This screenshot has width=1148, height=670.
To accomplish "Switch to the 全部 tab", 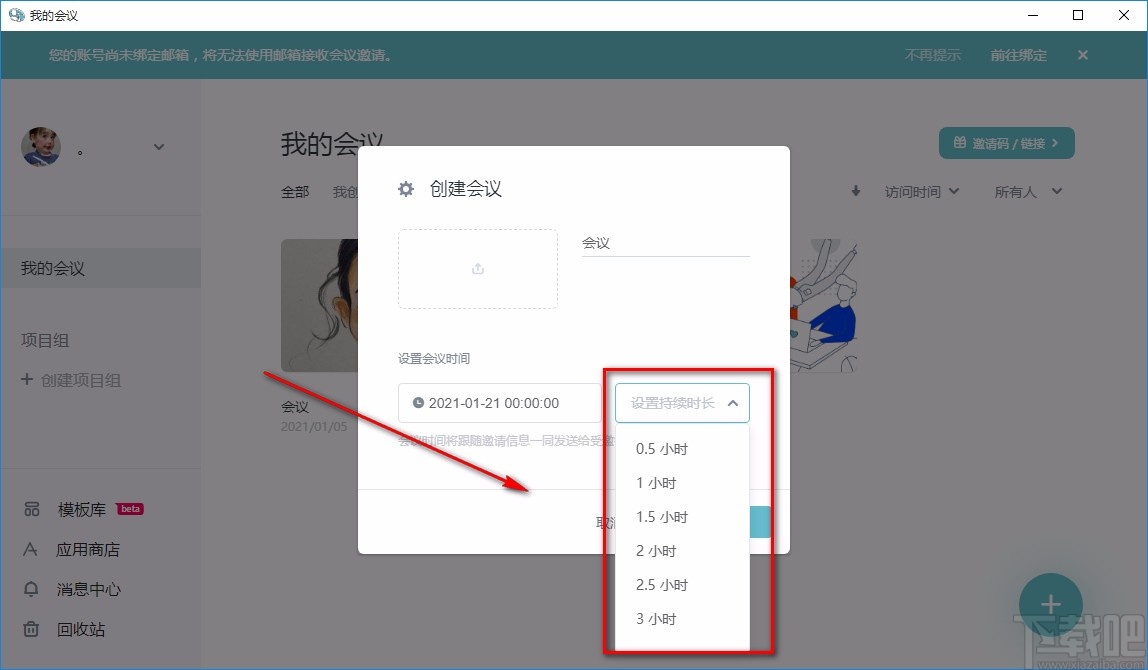I will coord(295,191).
